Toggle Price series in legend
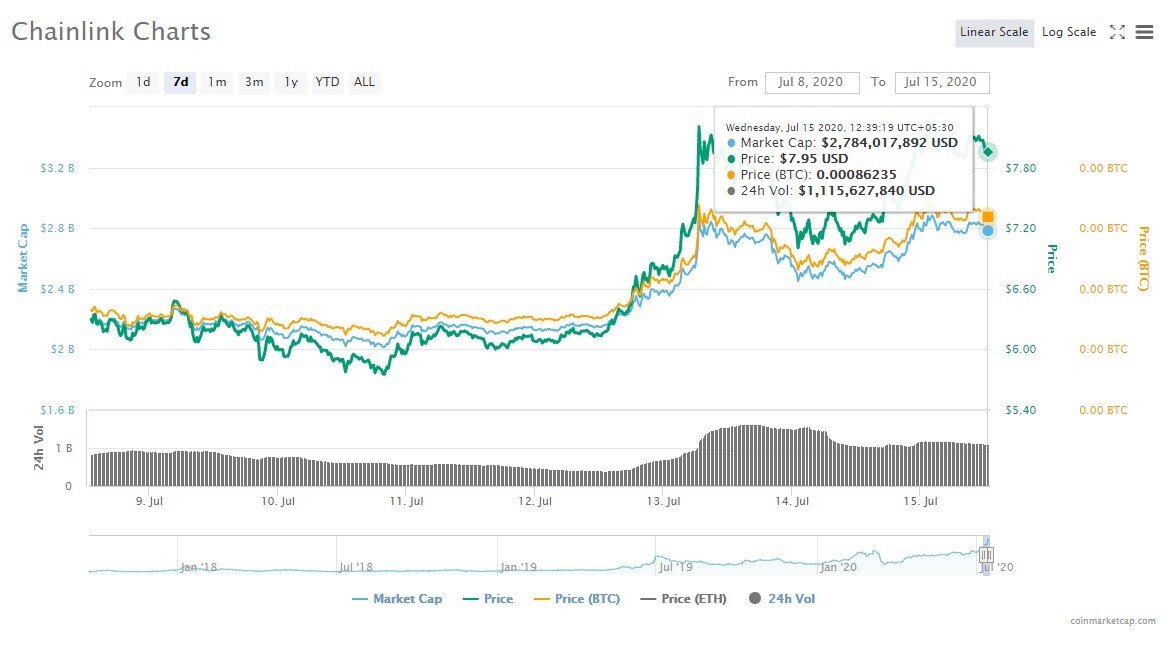Viewport: 1175px width, 653px height. coord(489,598)
